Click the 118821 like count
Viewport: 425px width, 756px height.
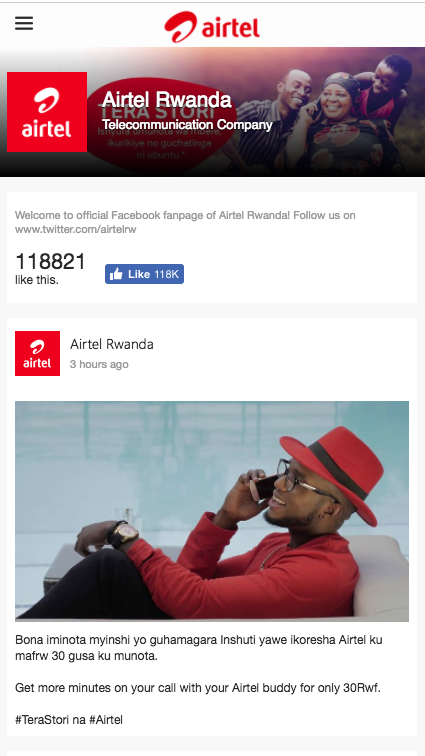click(50, 262)
